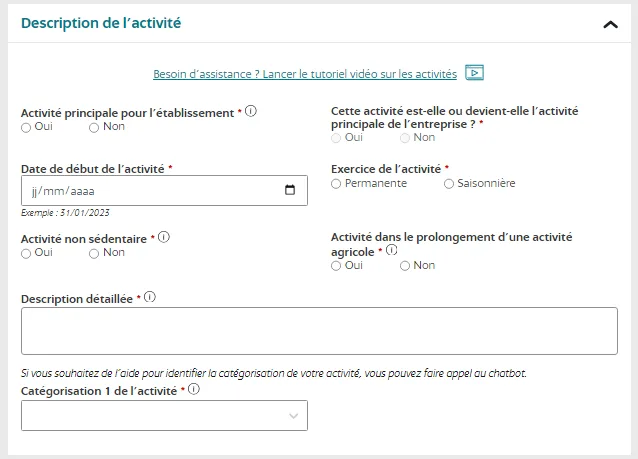Click the Description de l'activité section heading
Image resolution: width=638 pixels, height=459 pixels.
coord(101,23)
